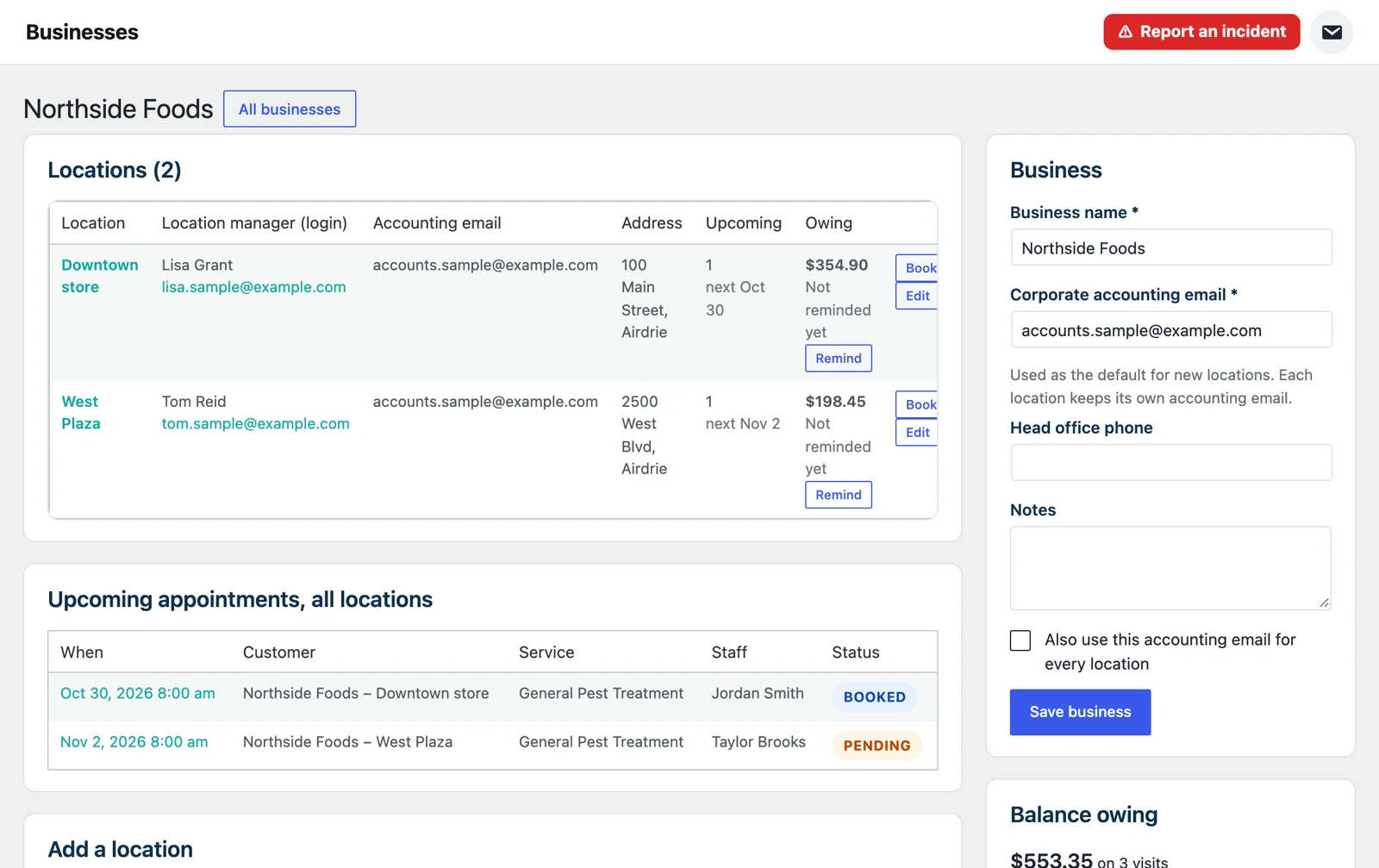Click the $354.90 owing amount
Screen dimensions: 1379x868
(x=836, y=265)
